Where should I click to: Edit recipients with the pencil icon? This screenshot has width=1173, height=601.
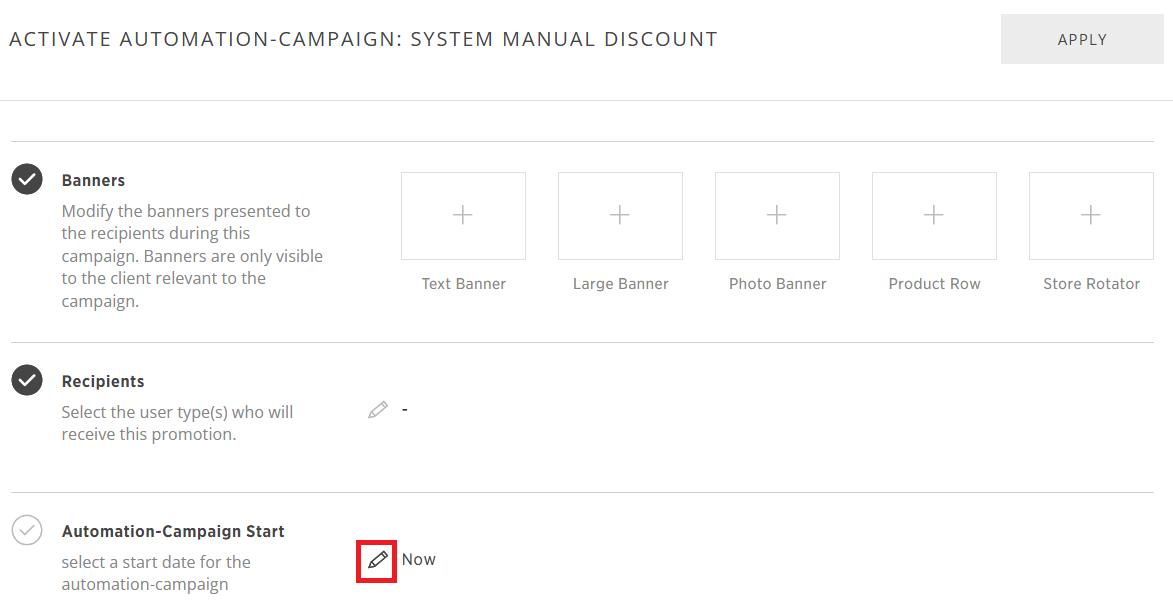click(378, 409)
